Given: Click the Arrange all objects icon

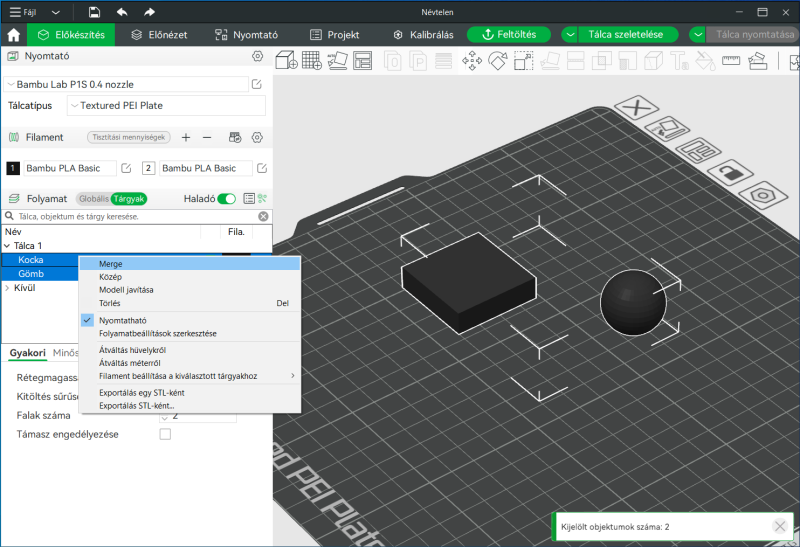Looking at the screenshot, I should click(362, 61).
